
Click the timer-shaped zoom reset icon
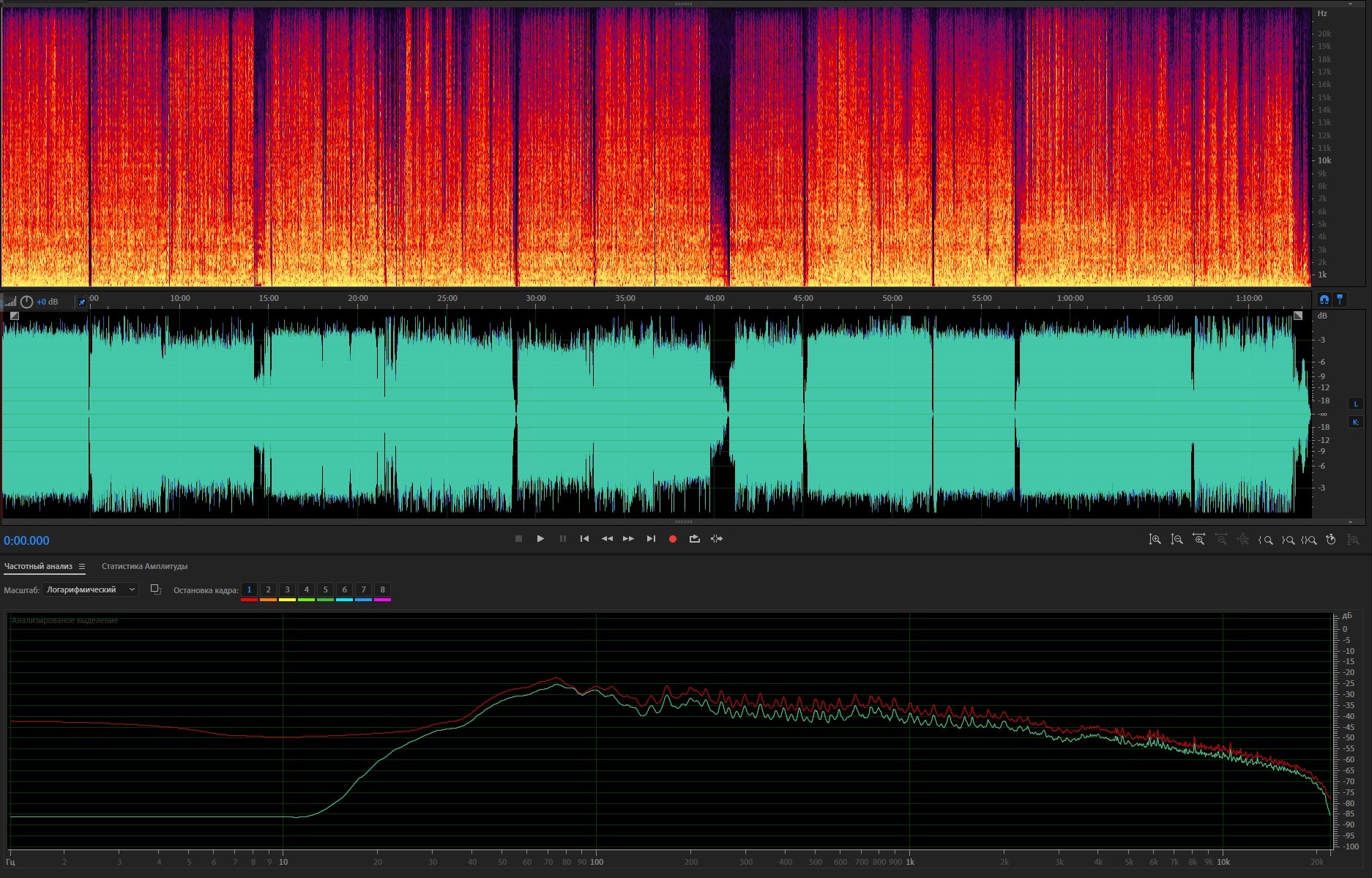pos(1331,540)
